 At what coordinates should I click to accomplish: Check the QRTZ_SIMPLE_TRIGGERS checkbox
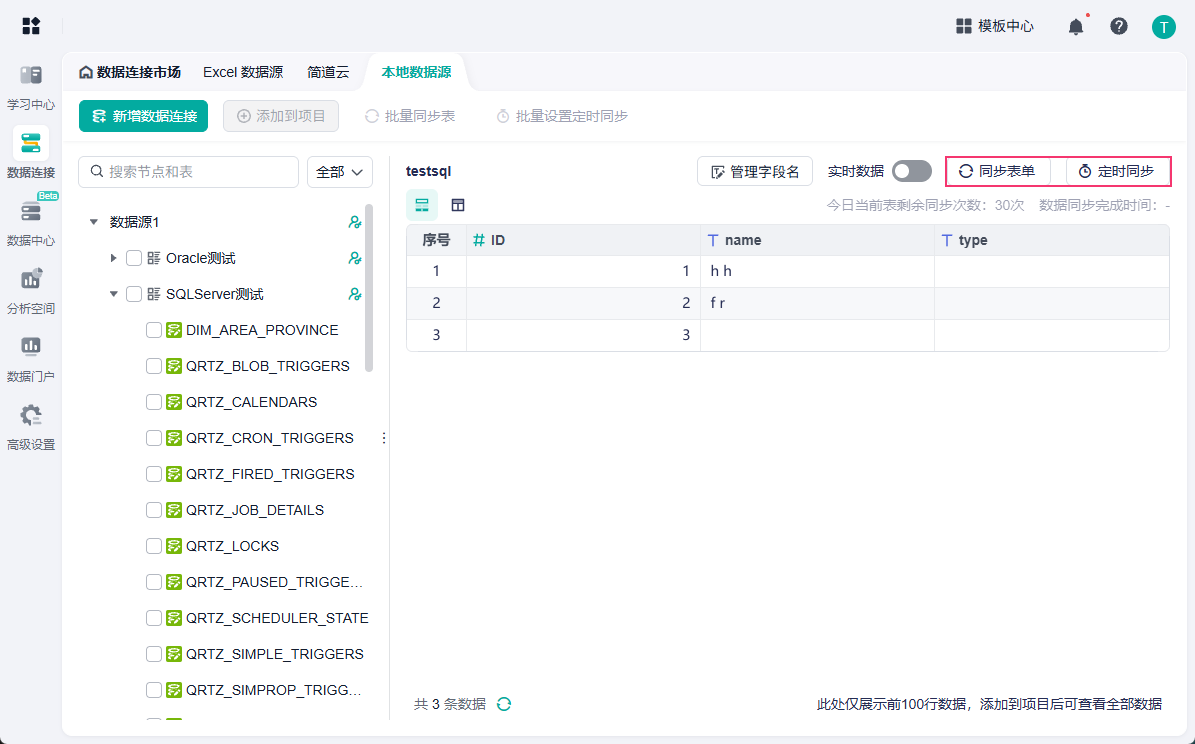point(153,654)
